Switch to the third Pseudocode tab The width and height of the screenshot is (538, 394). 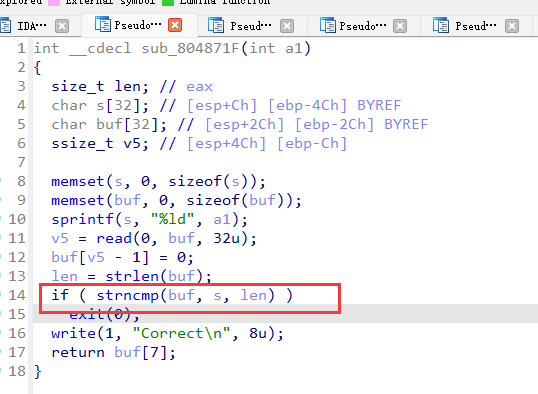[x=363, y=26]
